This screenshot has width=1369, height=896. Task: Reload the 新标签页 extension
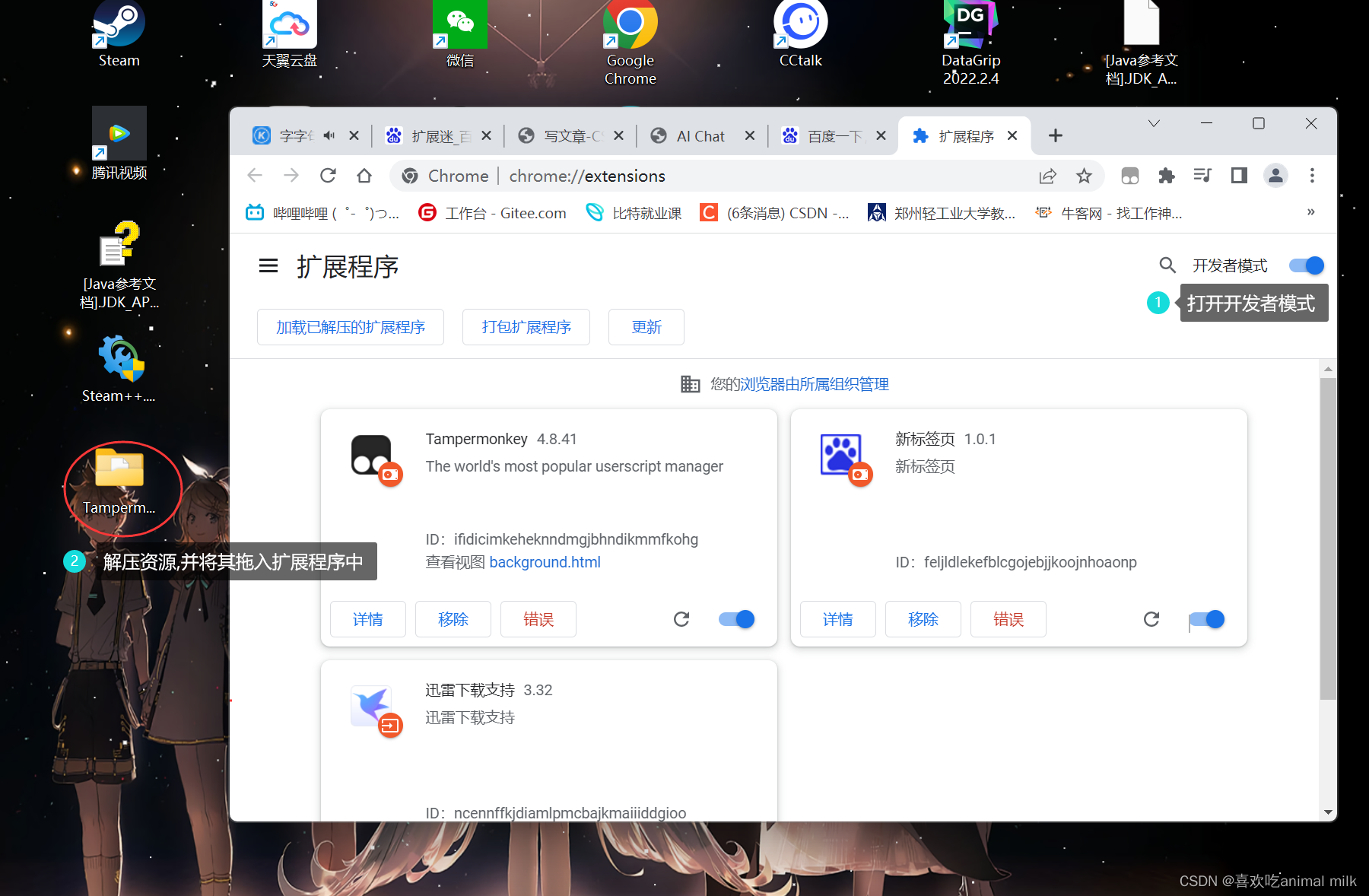(x=1151, y=619)
